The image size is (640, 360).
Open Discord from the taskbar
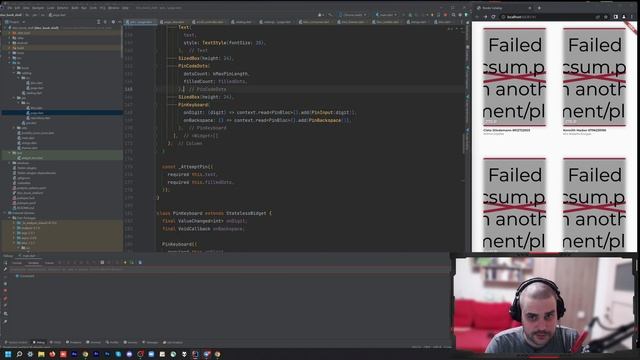(x=129, y=354)
